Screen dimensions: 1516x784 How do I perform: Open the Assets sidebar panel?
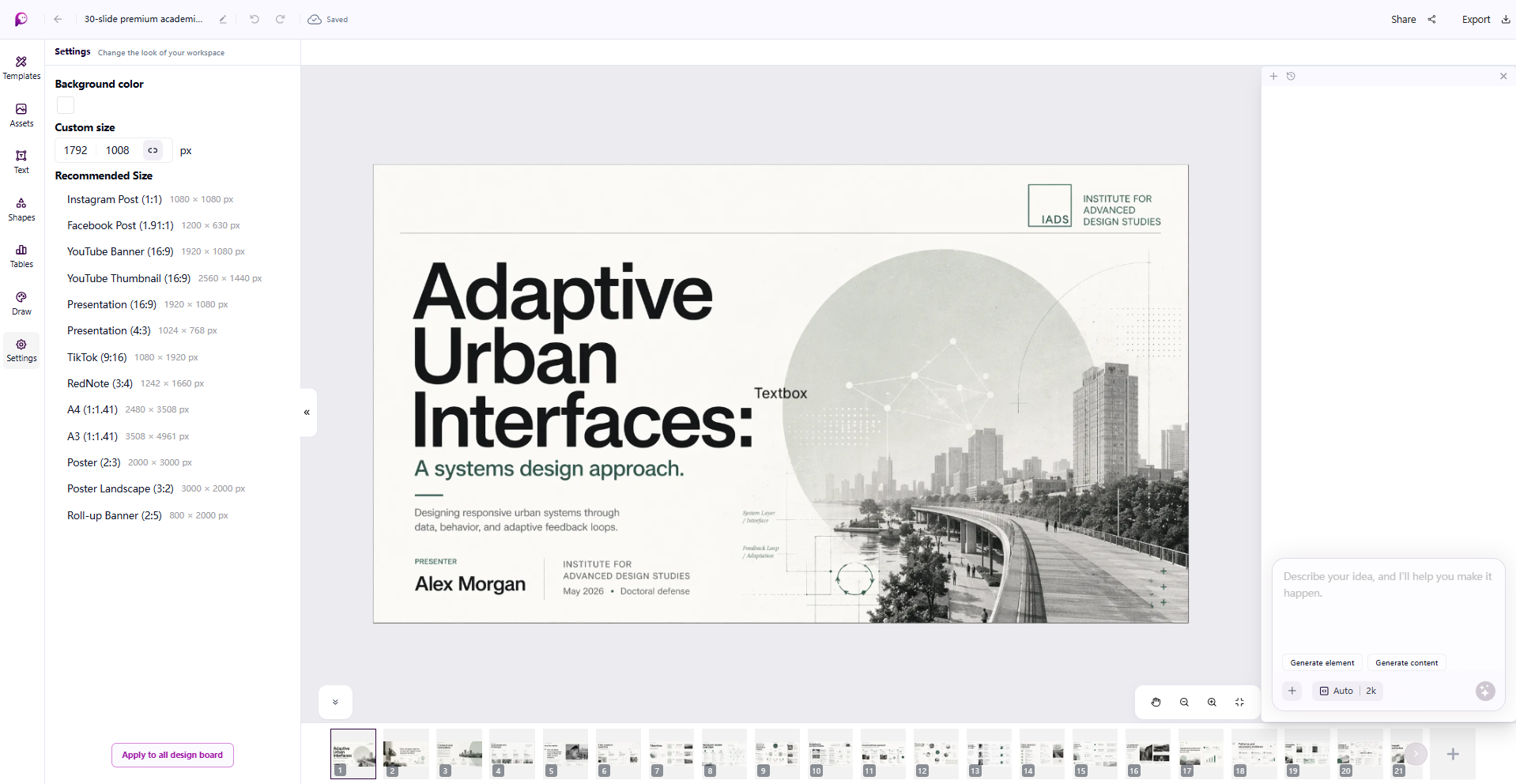point(21,115)
